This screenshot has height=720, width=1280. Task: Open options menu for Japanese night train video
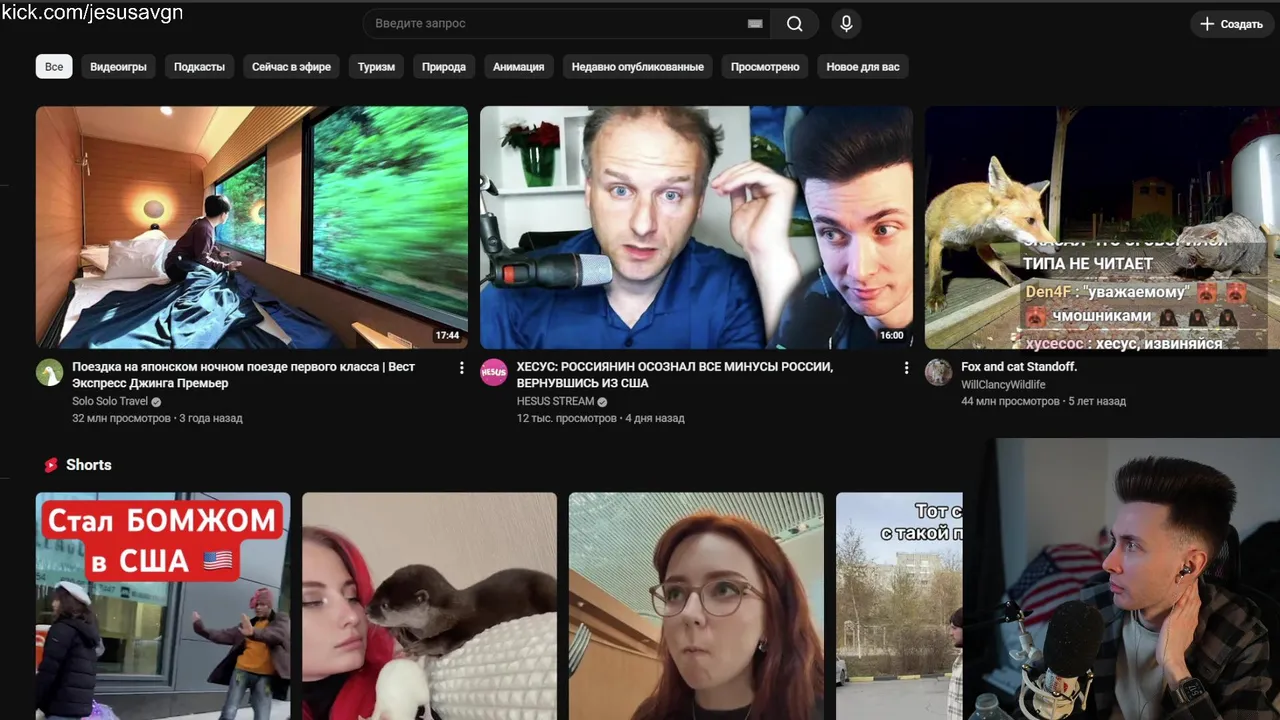461,368
